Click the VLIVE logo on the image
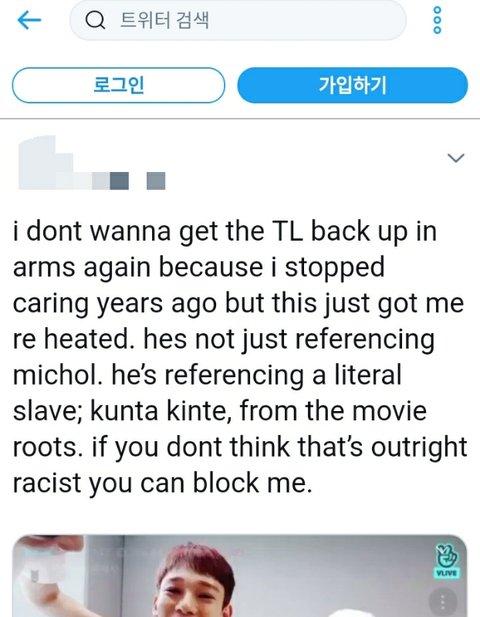This screenshot has width=480, height=617. 447,562
